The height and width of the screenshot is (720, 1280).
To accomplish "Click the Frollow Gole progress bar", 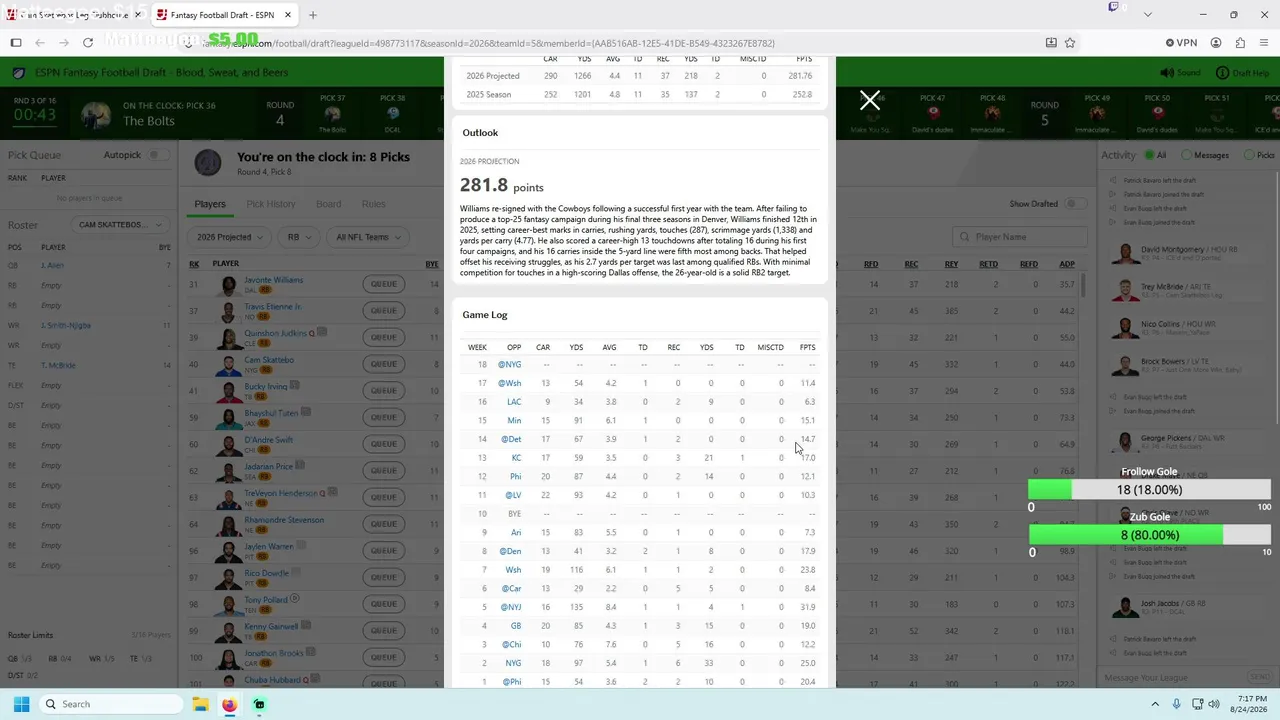I will (x=1150, y=490).
